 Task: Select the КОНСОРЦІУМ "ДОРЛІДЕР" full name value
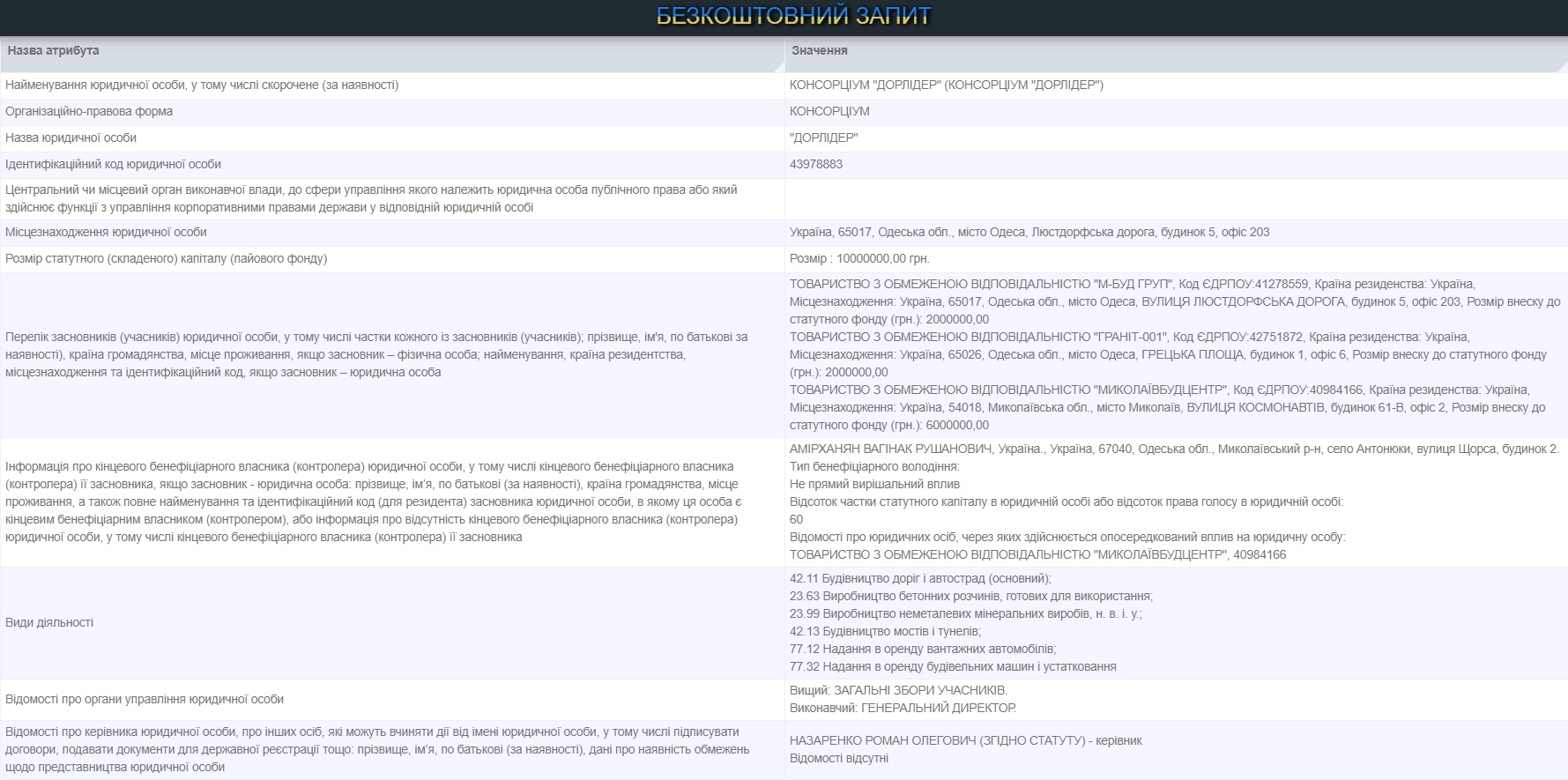click(x=946, y=85)
